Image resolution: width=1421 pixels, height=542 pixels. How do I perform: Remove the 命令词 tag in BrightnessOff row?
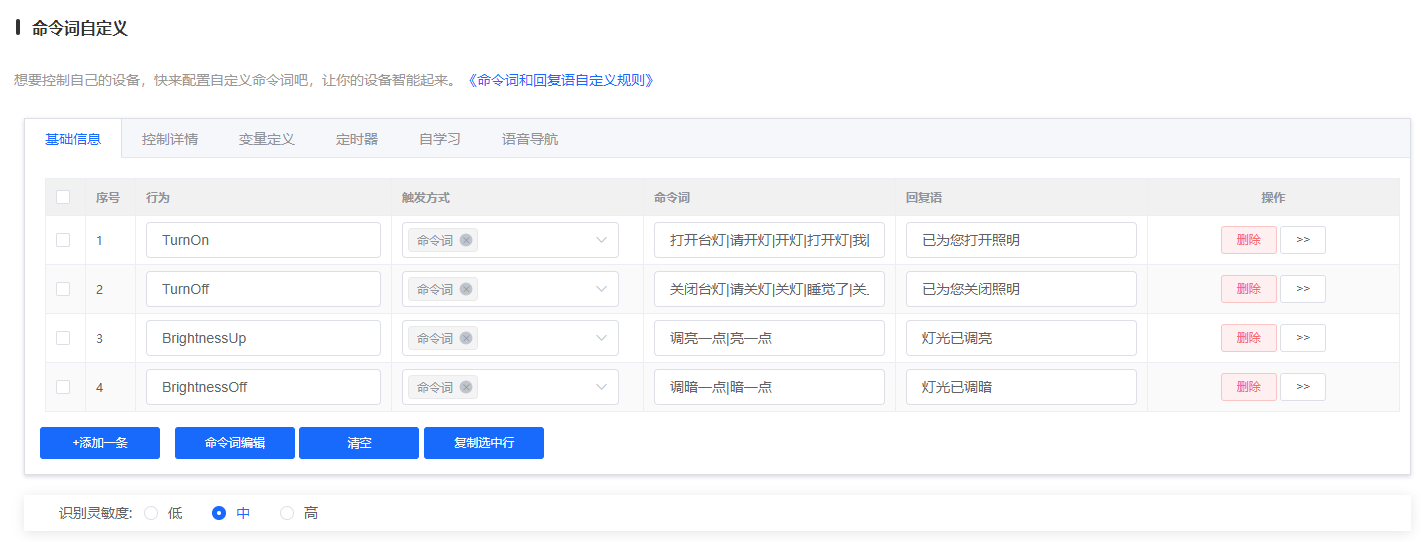click(466, 387)
